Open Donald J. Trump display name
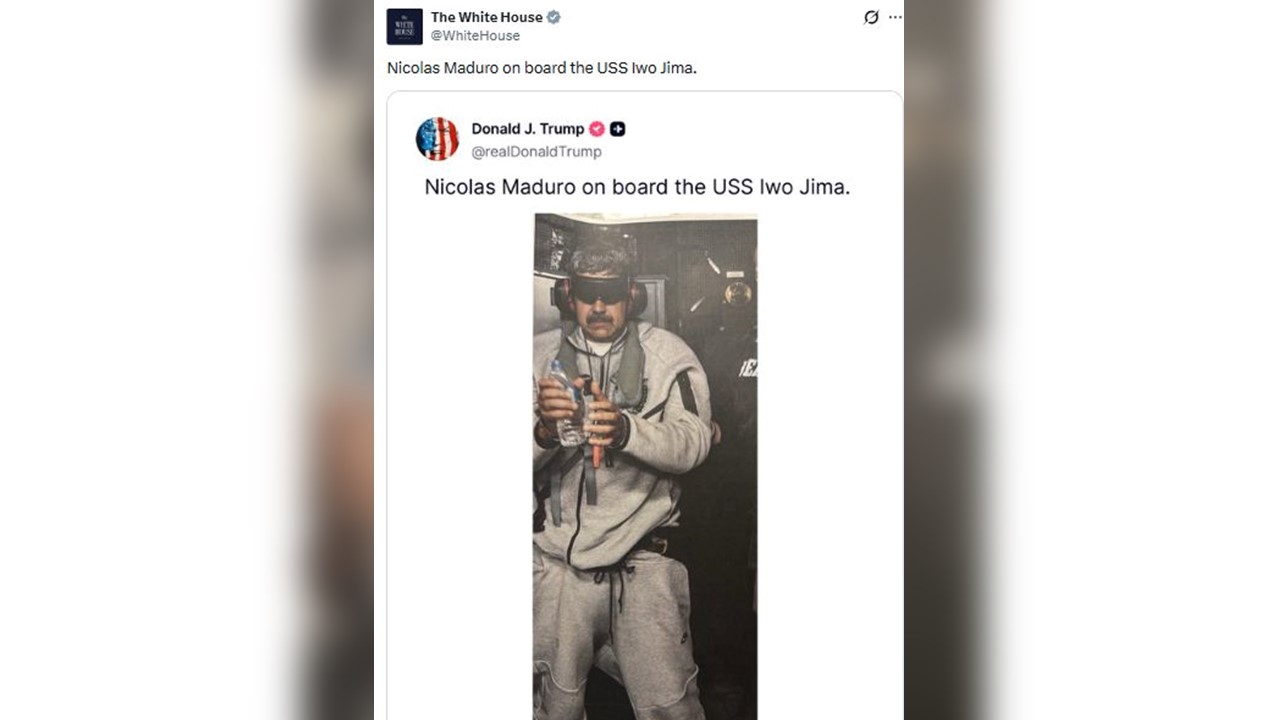The height and width of the screenshot is (720, 1280). pos(528,129)
